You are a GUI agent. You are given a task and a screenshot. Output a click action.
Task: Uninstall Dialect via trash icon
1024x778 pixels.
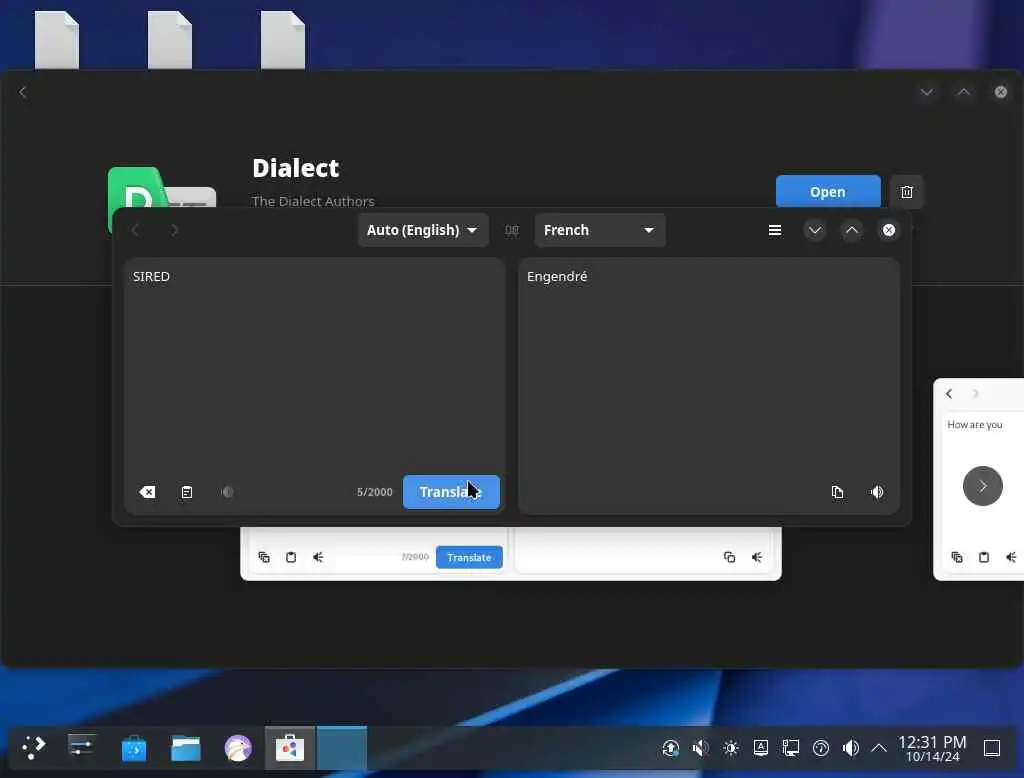[x=906, y=192]
